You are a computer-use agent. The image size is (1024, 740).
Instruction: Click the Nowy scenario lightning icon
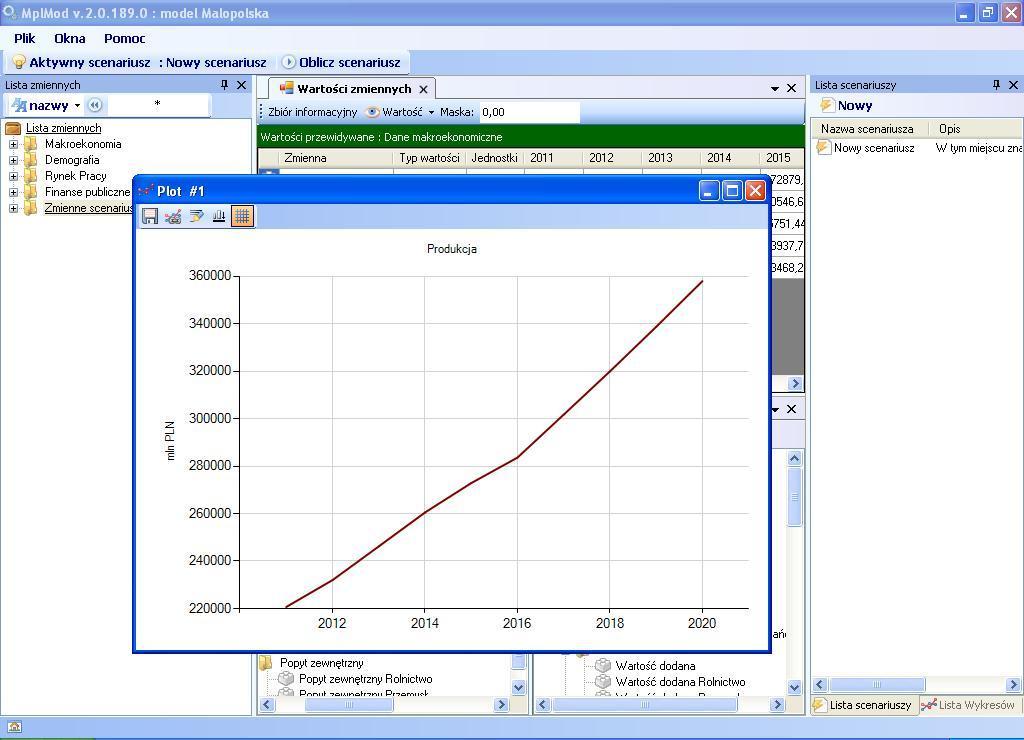tap(827, 105)
